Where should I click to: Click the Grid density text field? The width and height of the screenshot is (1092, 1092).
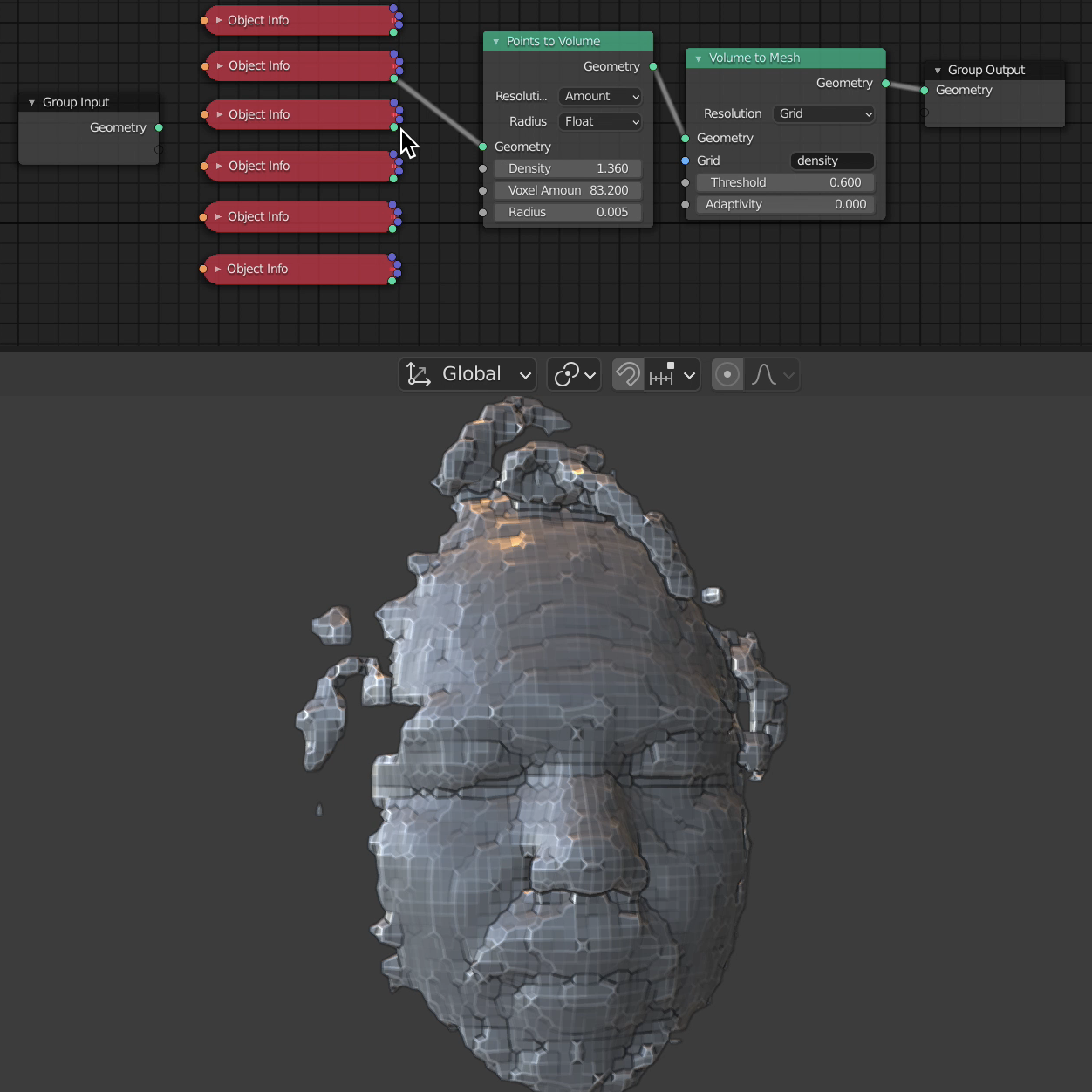click(831, 161)
